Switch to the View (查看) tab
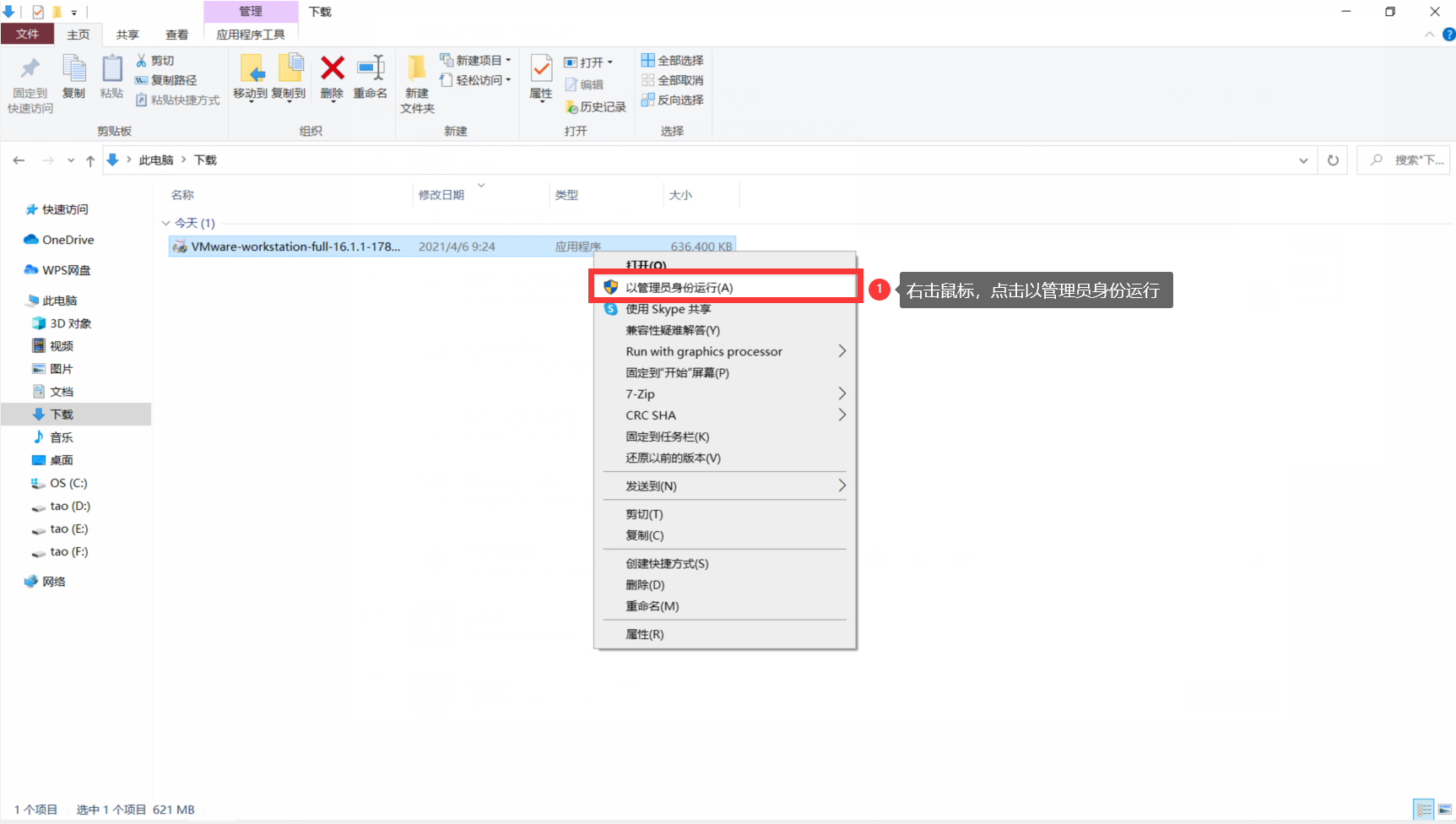The width and height of the screenshot is (1456, 824). 176,35
